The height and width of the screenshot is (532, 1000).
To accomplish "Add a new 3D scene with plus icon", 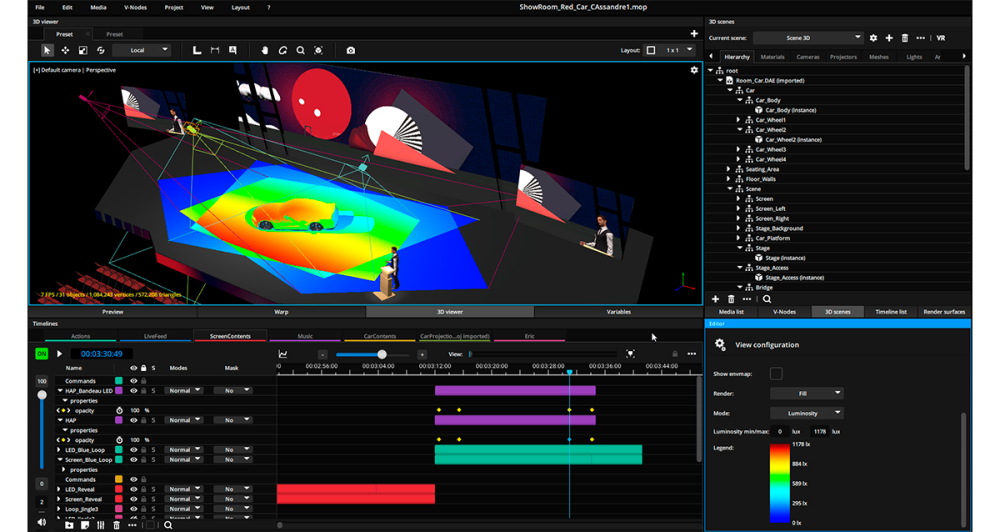I will pyautogui.click(x=889, y=38).
